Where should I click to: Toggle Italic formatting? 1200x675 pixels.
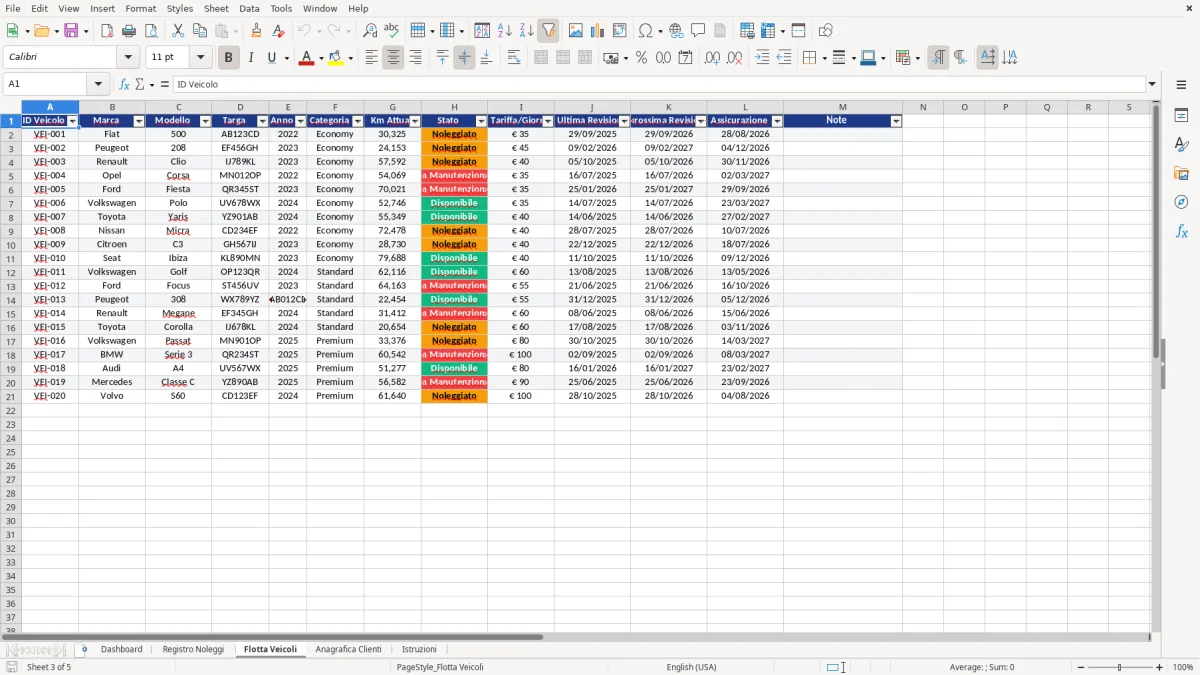pyautogui.click(x=250, y=58)
